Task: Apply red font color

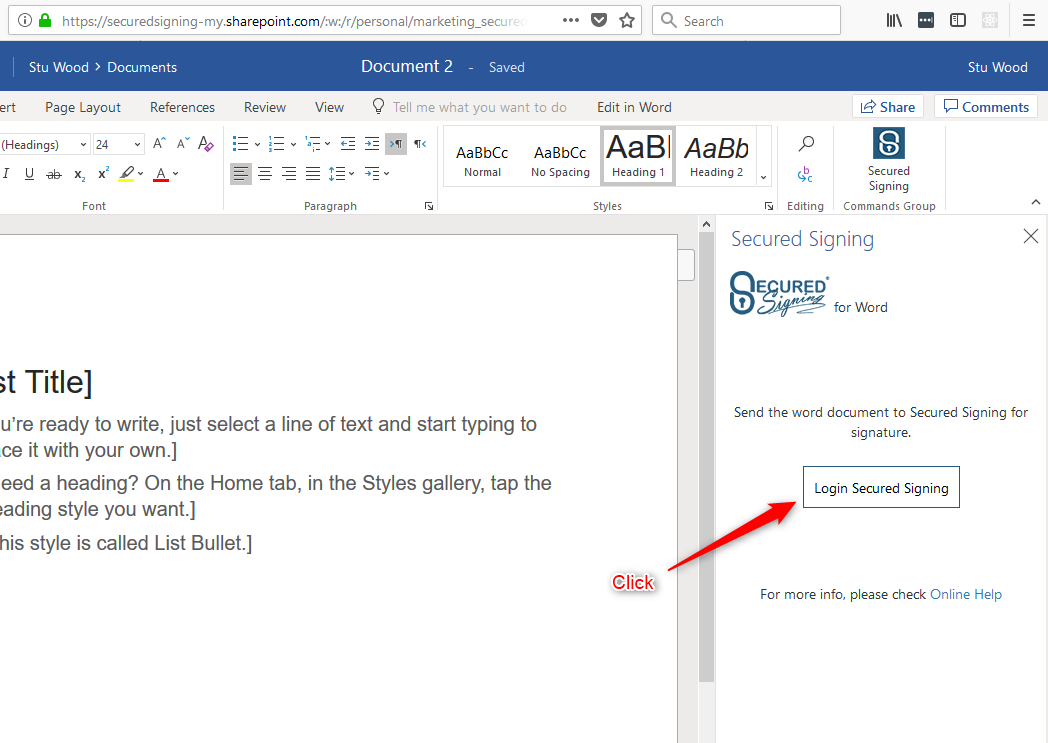Action: 160,174
